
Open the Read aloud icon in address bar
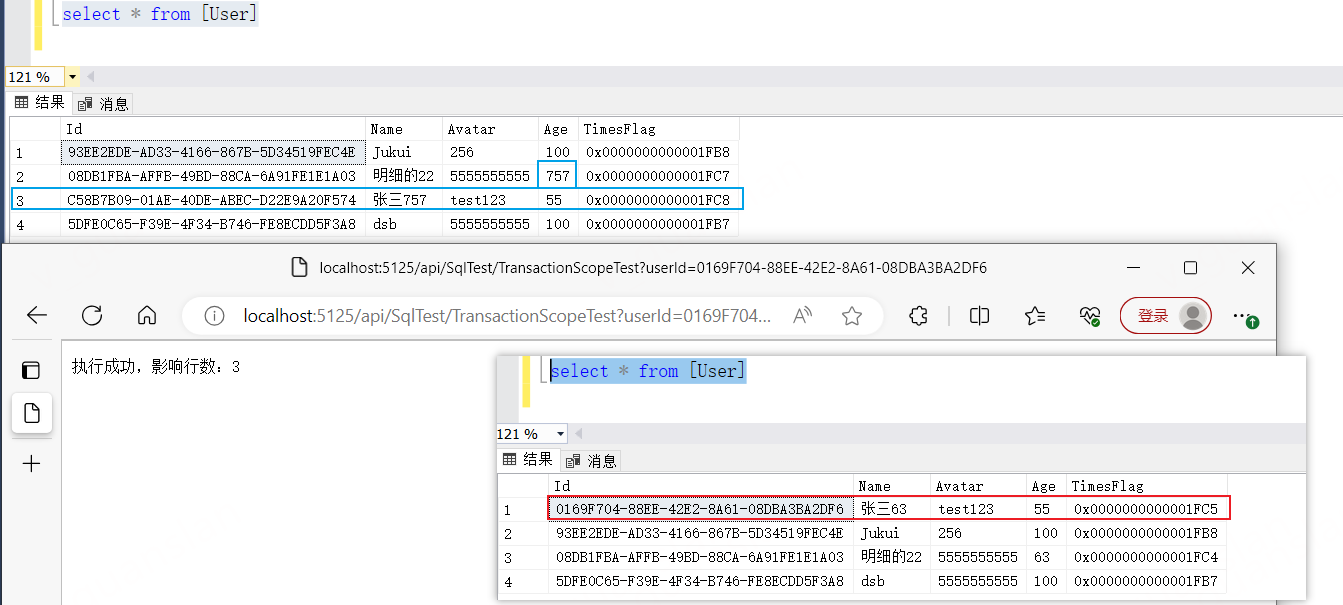[802, 316]
